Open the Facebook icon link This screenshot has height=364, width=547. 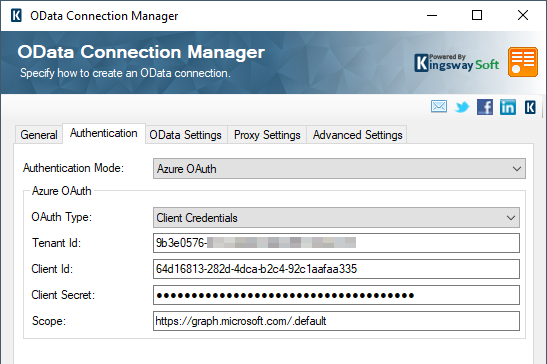click(485, 107)
